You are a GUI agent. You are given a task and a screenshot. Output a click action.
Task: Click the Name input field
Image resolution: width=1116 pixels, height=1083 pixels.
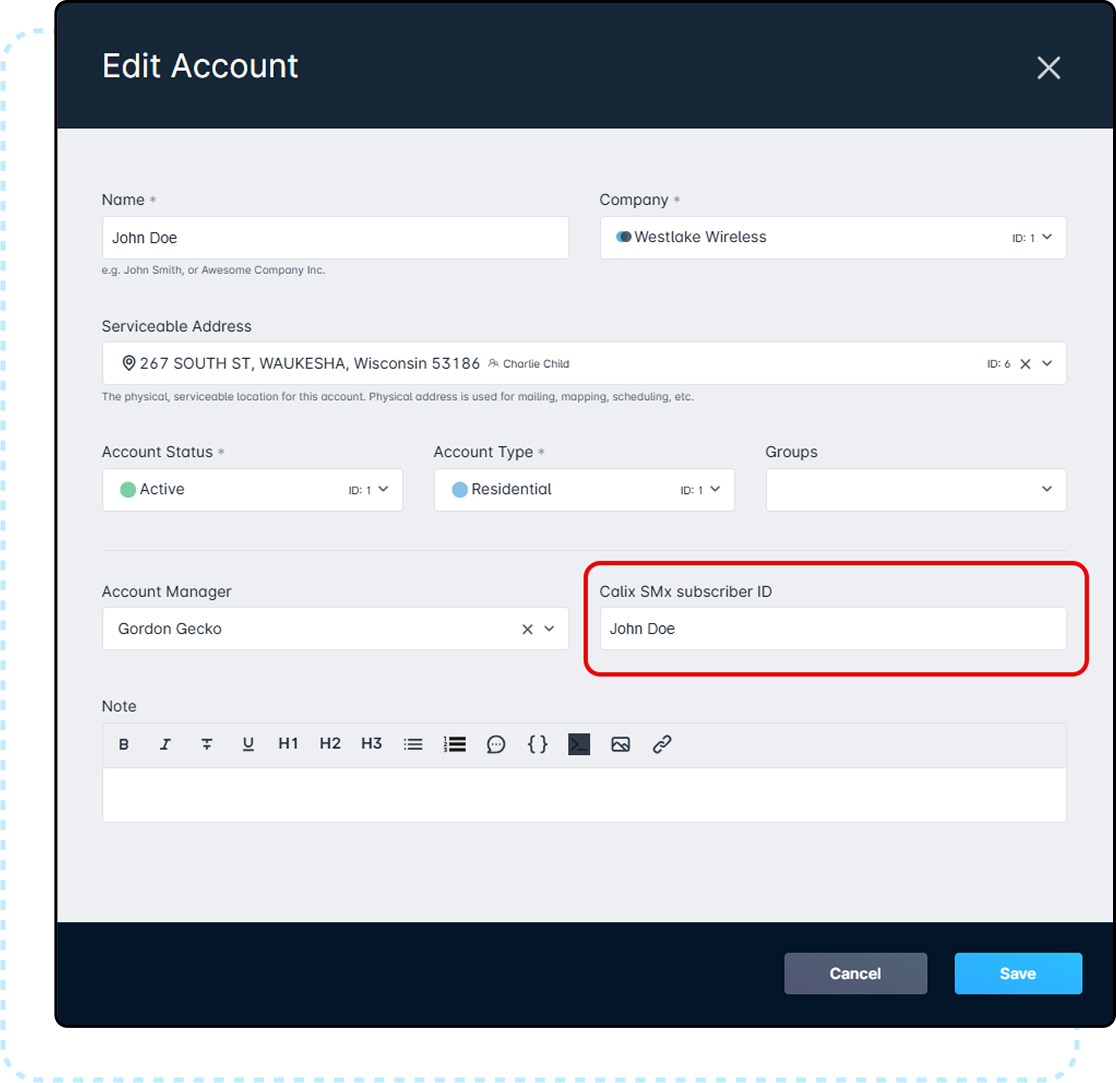(335, 238)
